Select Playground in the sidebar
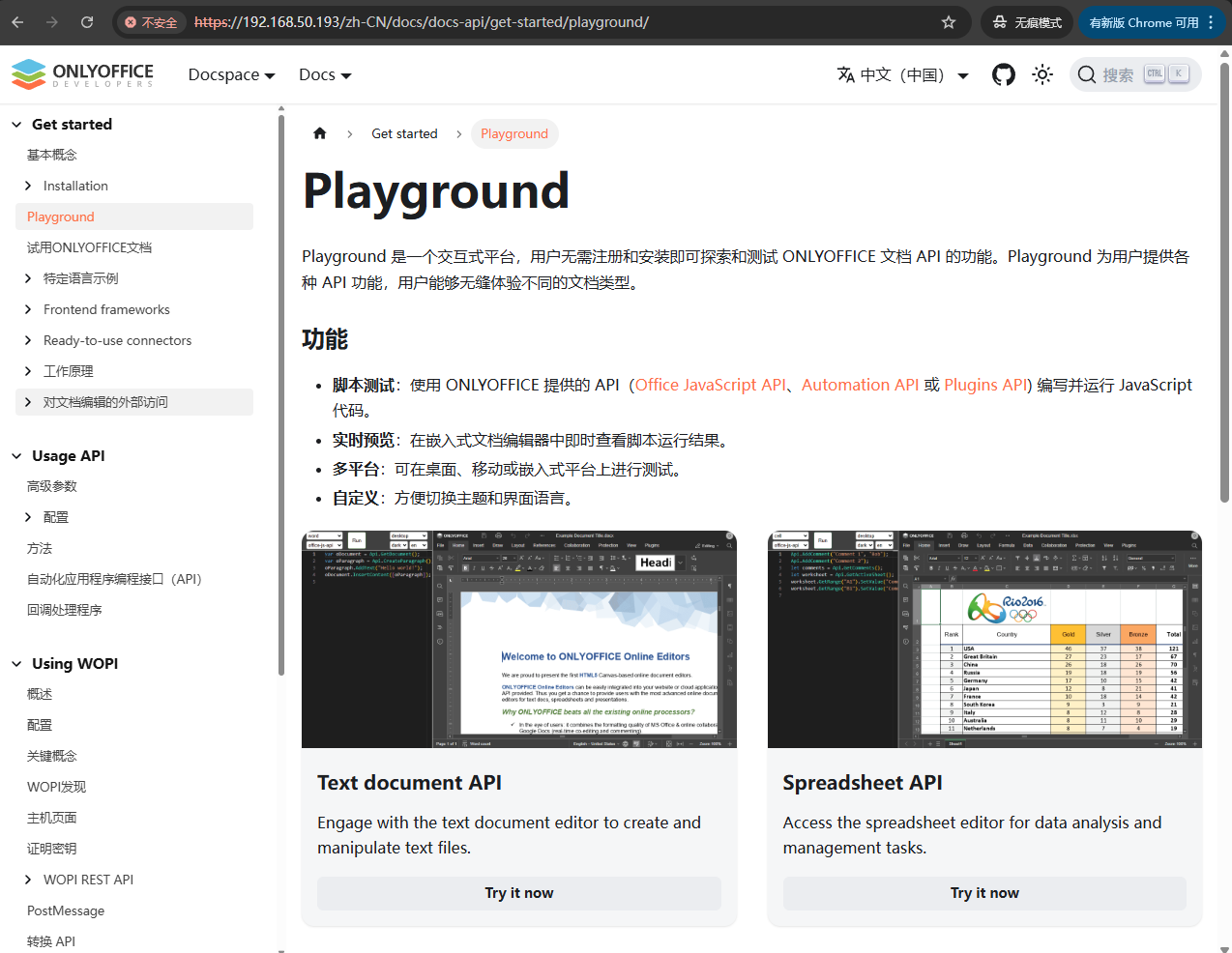Screen dimensions: 1232x953 pyautogui.click(x=134, y=217)
